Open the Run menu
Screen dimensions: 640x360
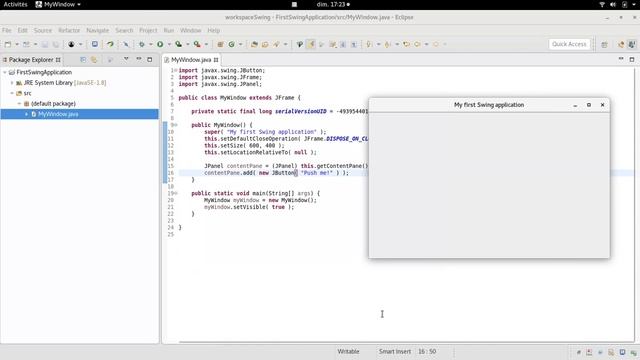169,31
